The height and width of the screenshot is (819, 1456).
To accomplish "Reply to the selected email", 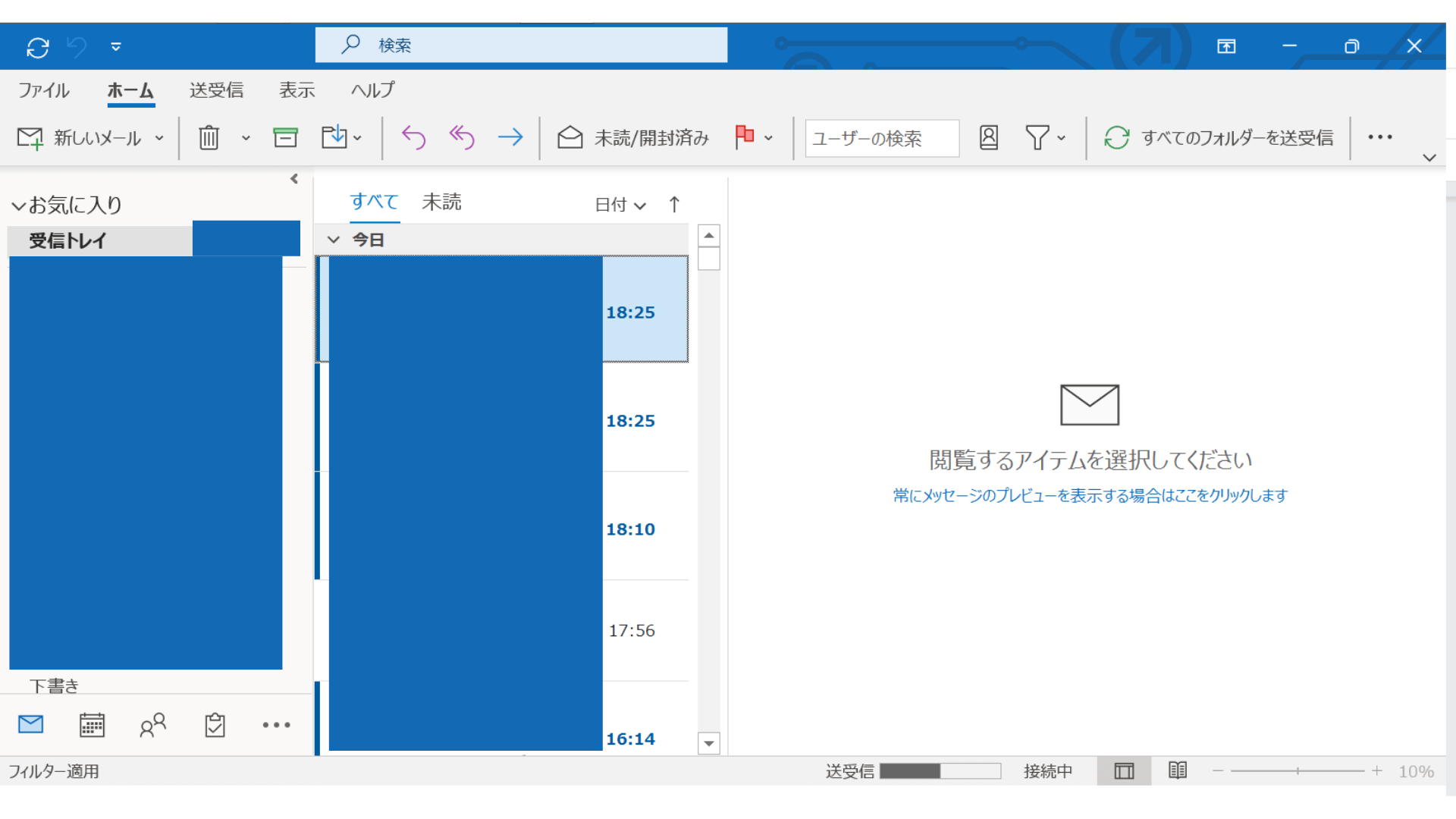I will tap(414, 137).
